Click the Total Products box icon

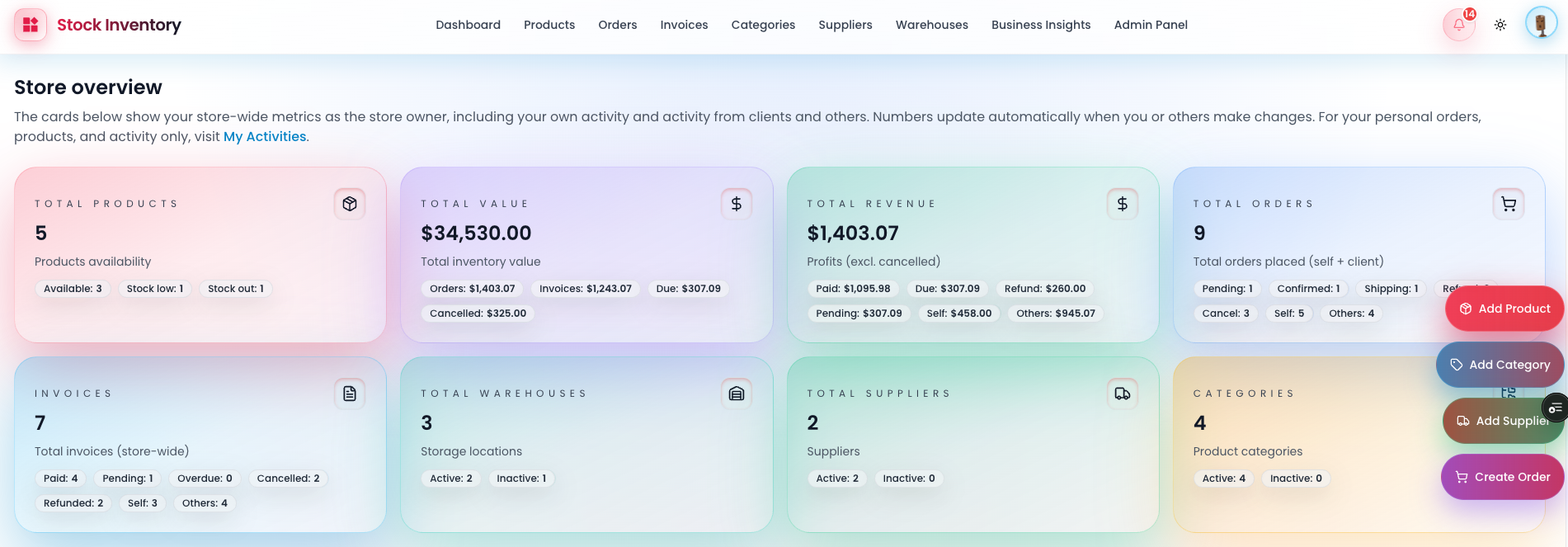point(350,204)
